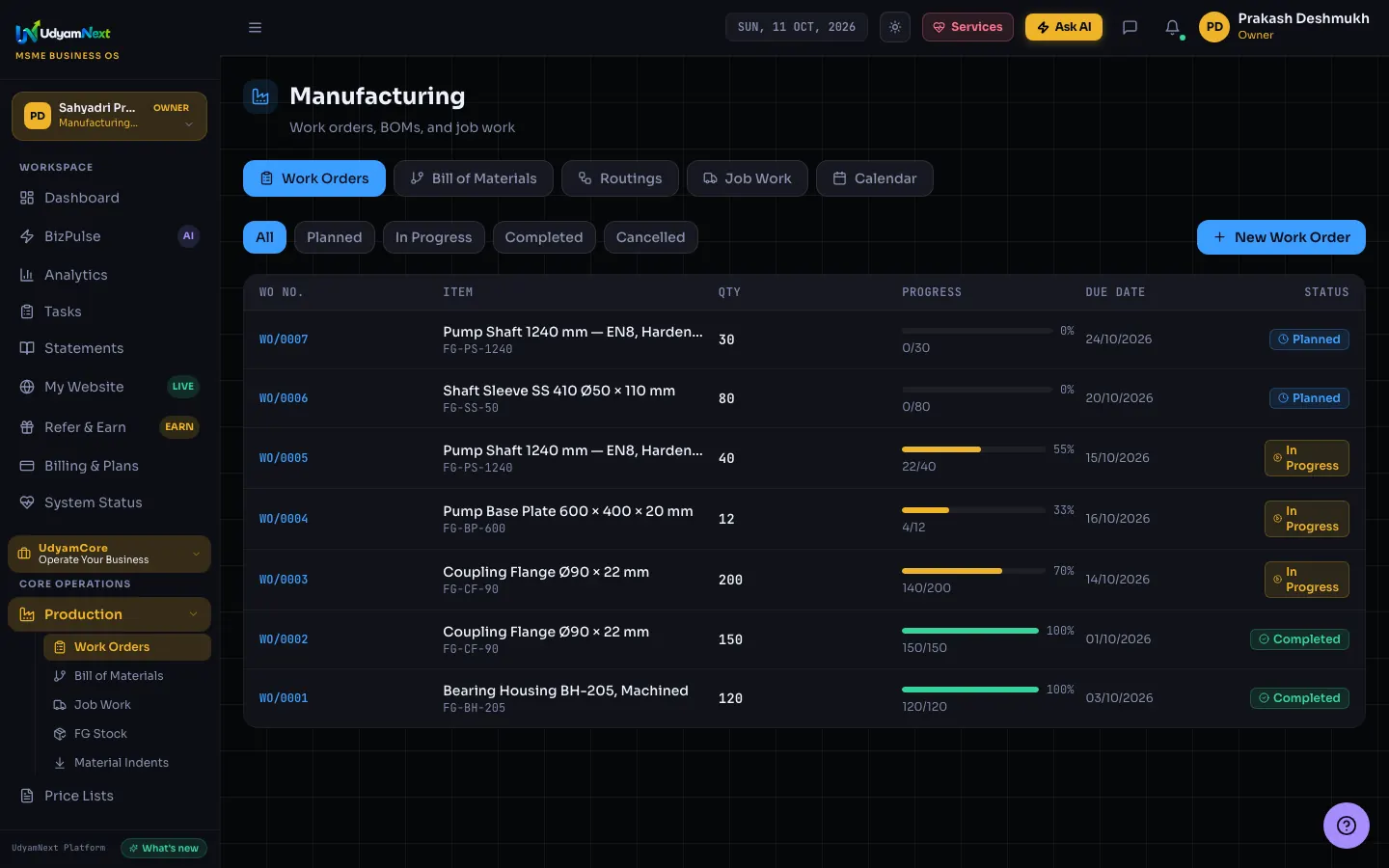The width and height of the screenshot is (1389, 868).
Task: Click the Ask AI button
Action: [x=1064, y=27]
